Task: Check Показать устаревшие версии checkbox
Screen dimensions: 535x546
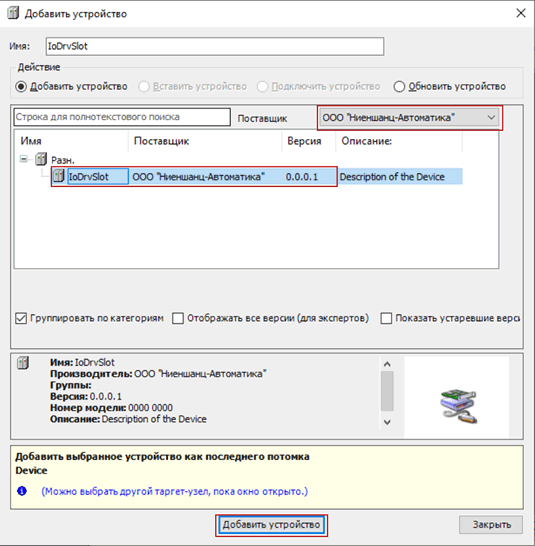Action: pos(386,318)
